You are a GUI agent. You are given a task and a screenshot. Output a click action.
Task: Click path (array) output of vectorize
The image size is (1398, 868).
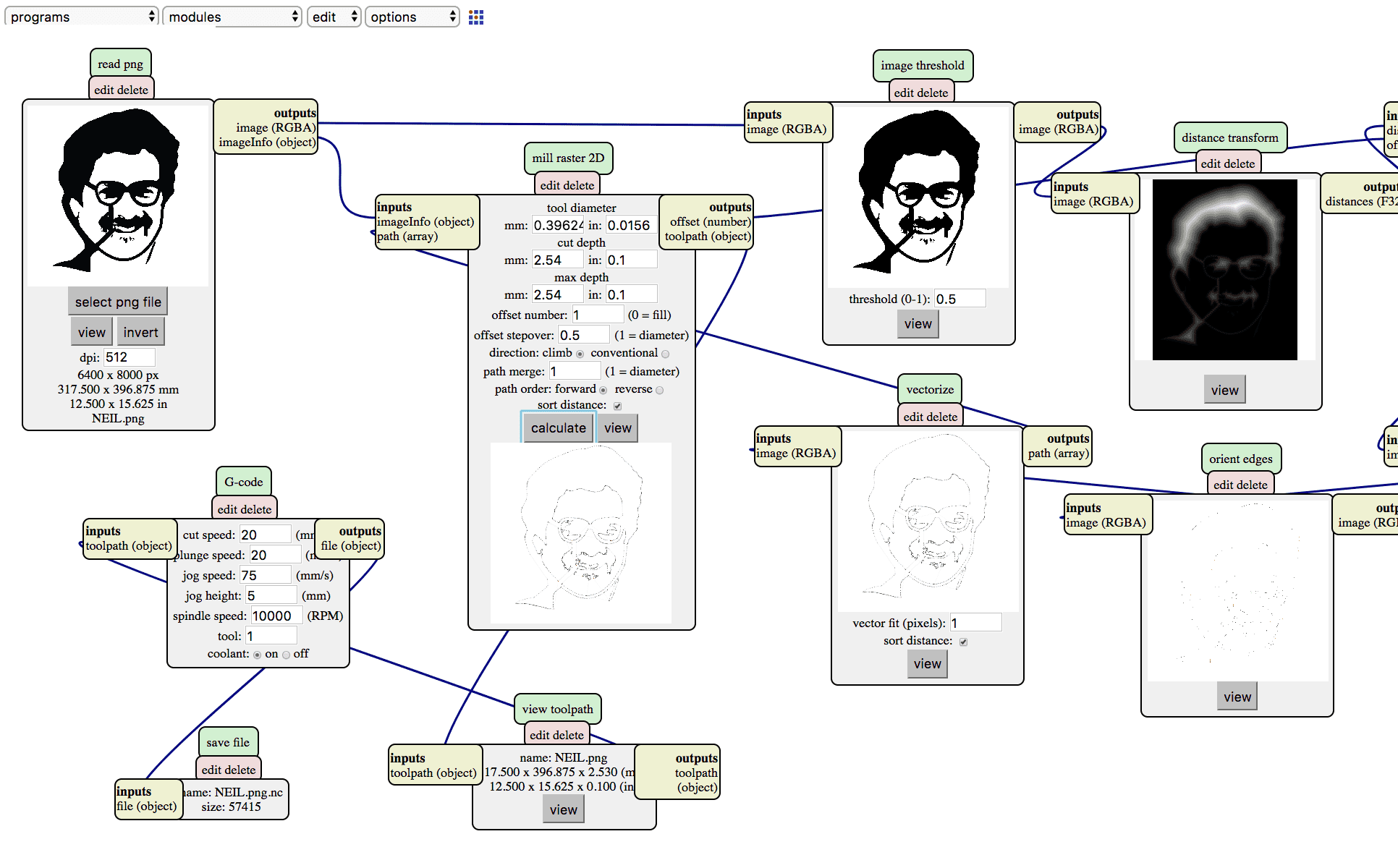tap(1058, 453)
